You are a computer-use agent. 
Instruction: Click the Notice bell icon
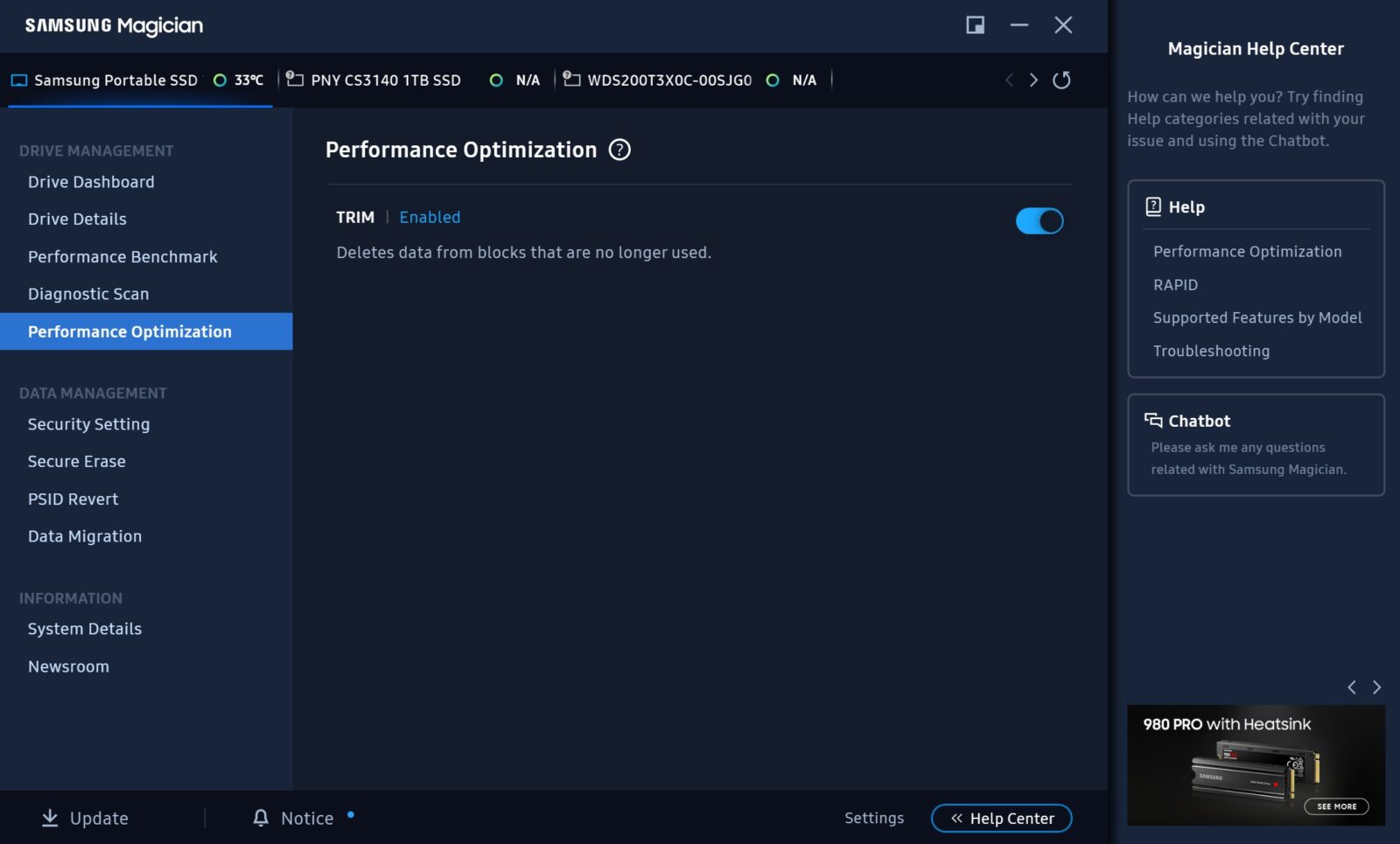tap(261, 818)
